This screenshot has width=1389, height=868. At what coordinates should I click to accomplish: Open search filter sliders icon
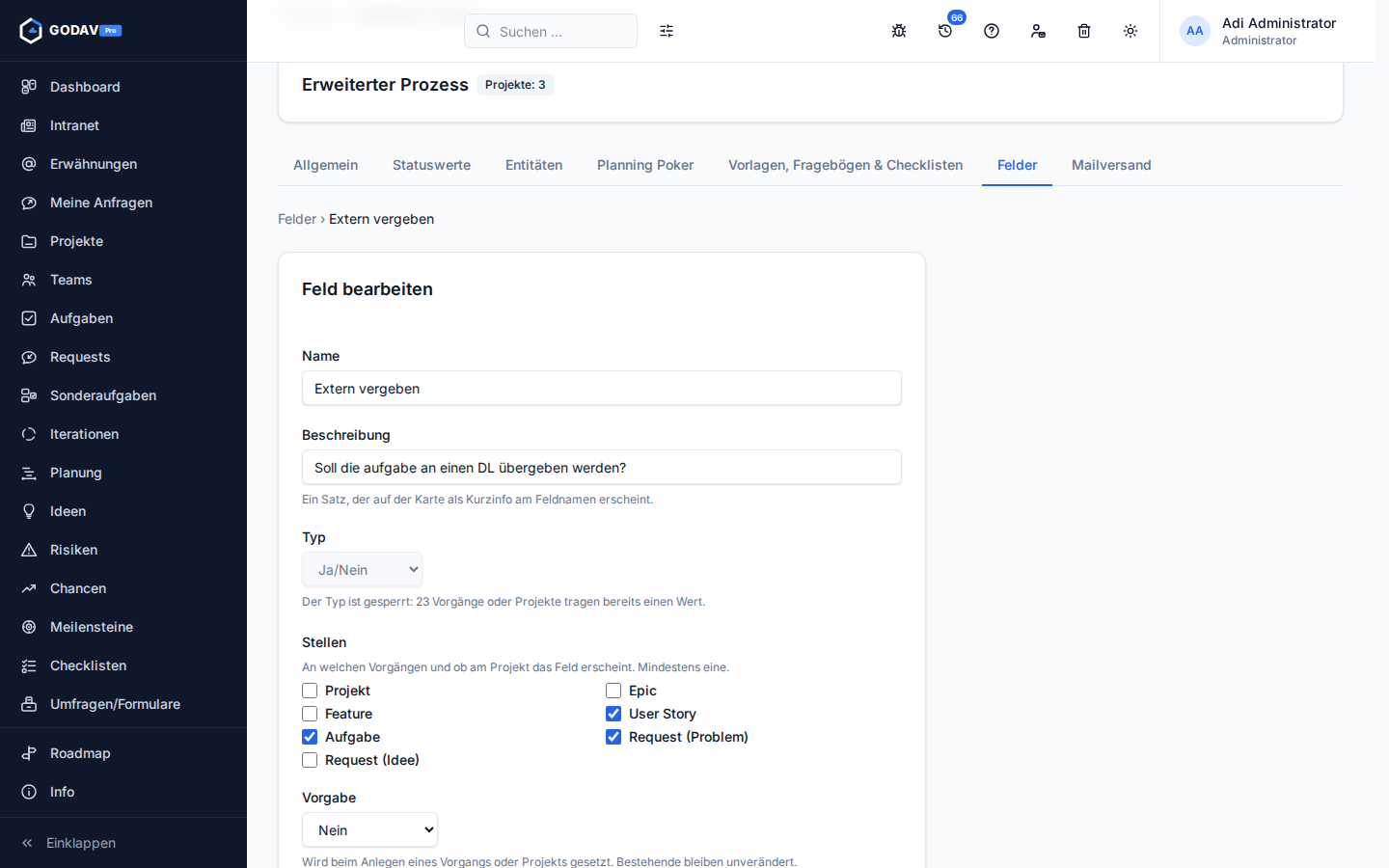(x=667, y=31)
